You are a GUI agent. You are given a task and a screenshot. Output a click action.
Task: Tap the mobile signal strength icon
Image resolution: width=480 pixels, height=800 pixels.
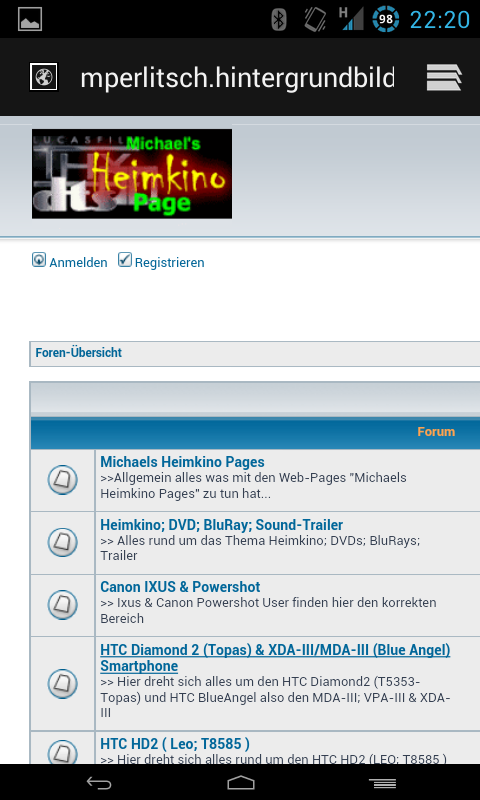coord(351,19)
